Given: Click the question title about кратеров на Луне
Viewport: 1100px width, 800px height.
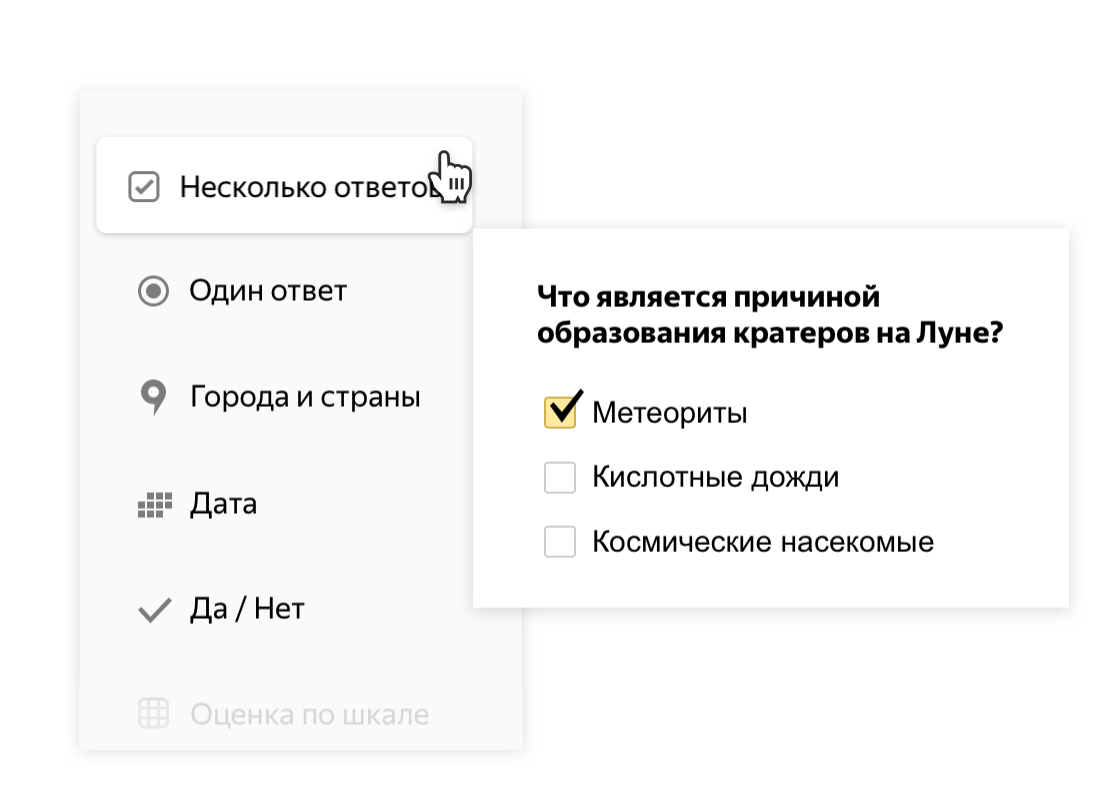Looking at the screenshot, I should [x=770, y=314].
